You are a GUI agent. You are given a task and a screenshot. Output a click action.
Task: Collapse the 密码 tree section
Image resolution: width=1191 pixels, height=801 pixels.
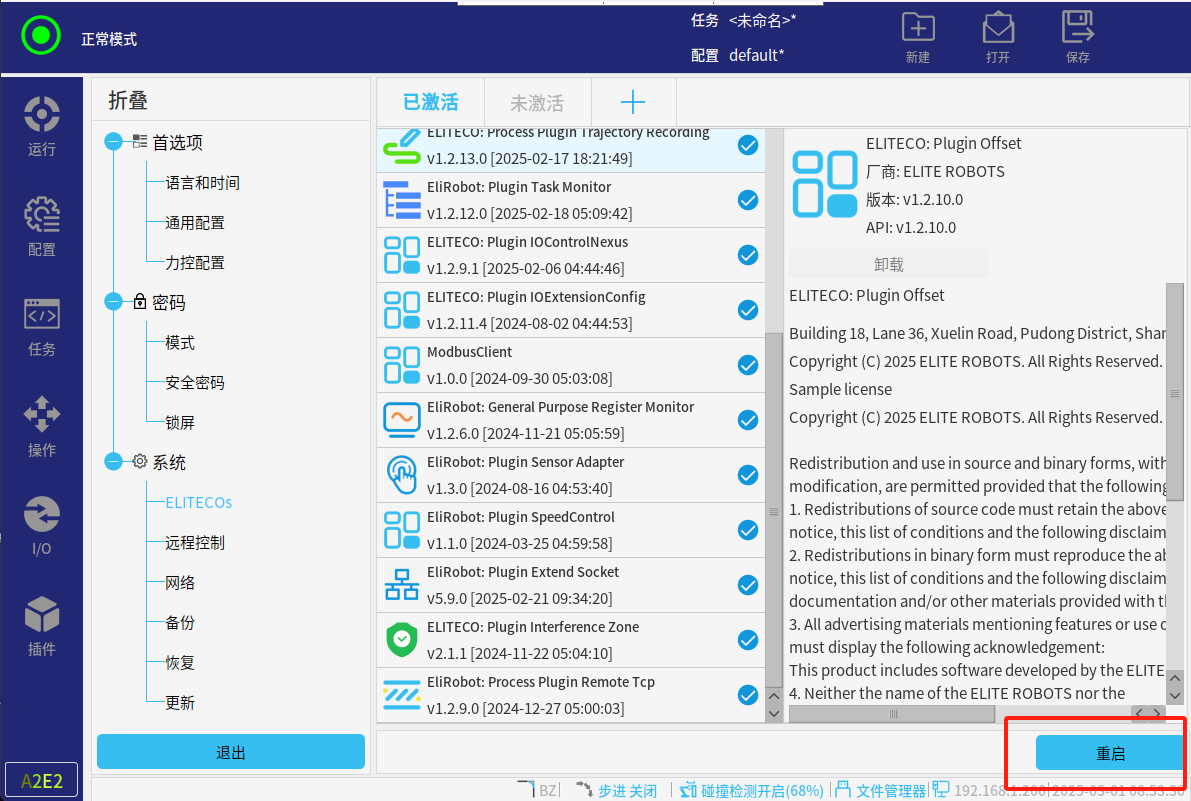click(113, 302)
